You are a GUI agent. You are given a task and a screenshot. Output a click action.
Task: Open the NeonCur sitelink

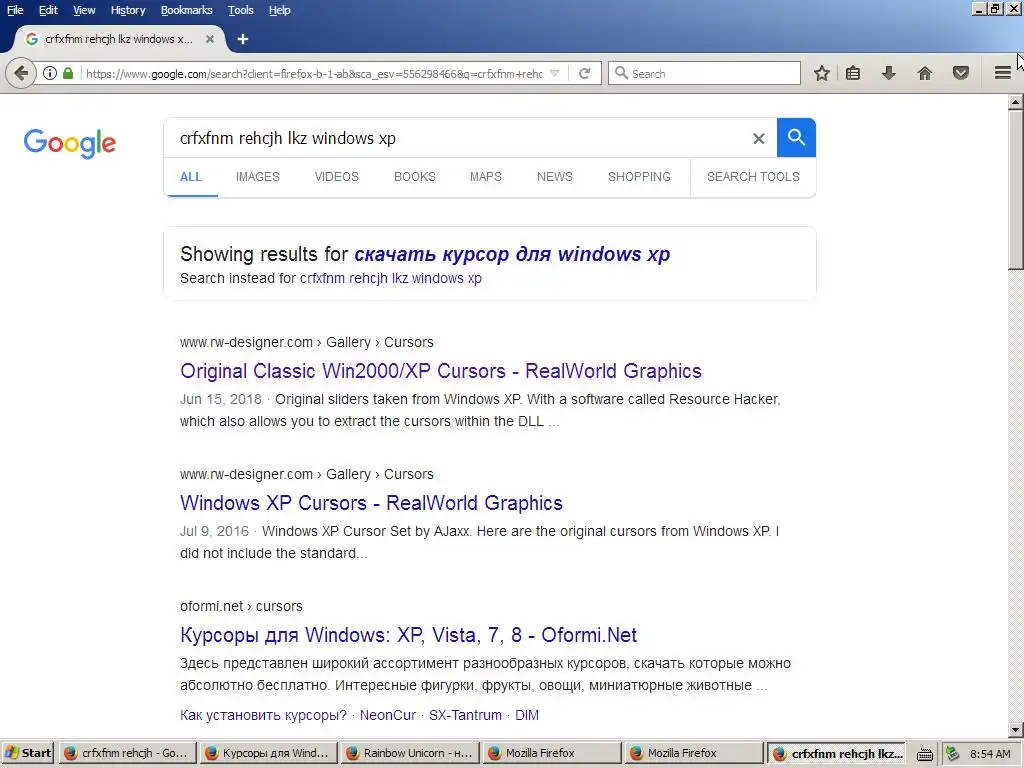388,715
